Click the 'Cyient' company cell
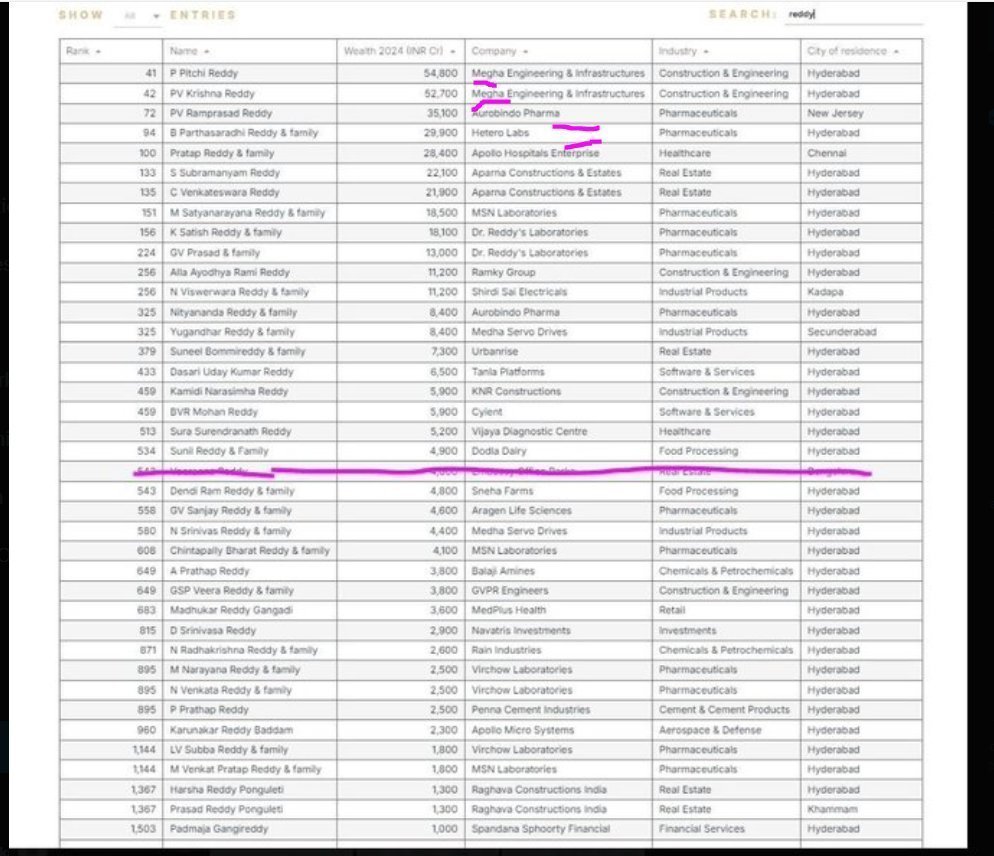994x856 pixels. (x=558, y=412)
